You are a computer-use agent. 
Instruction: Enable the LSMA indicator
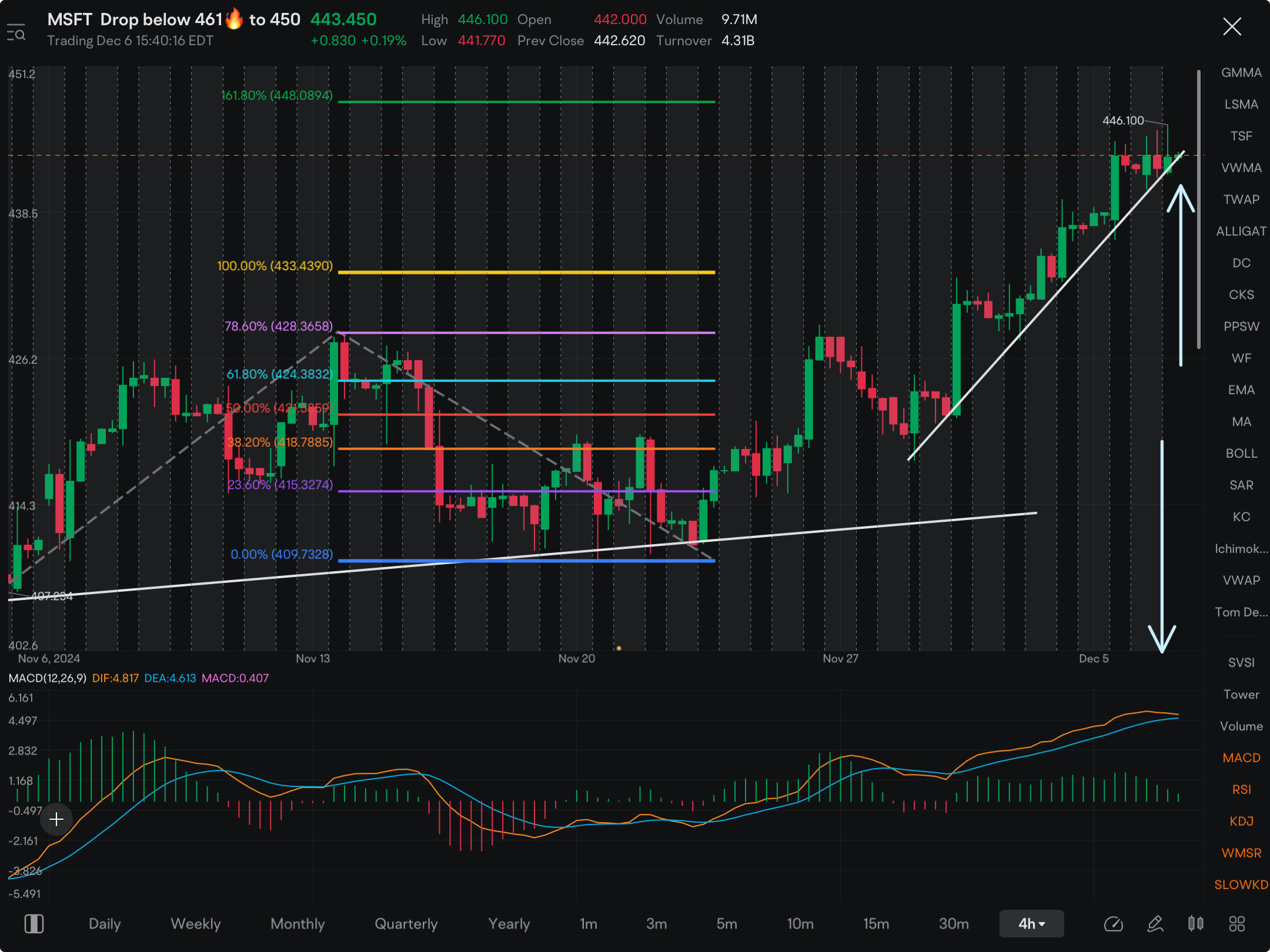(x=1241, y=105)
